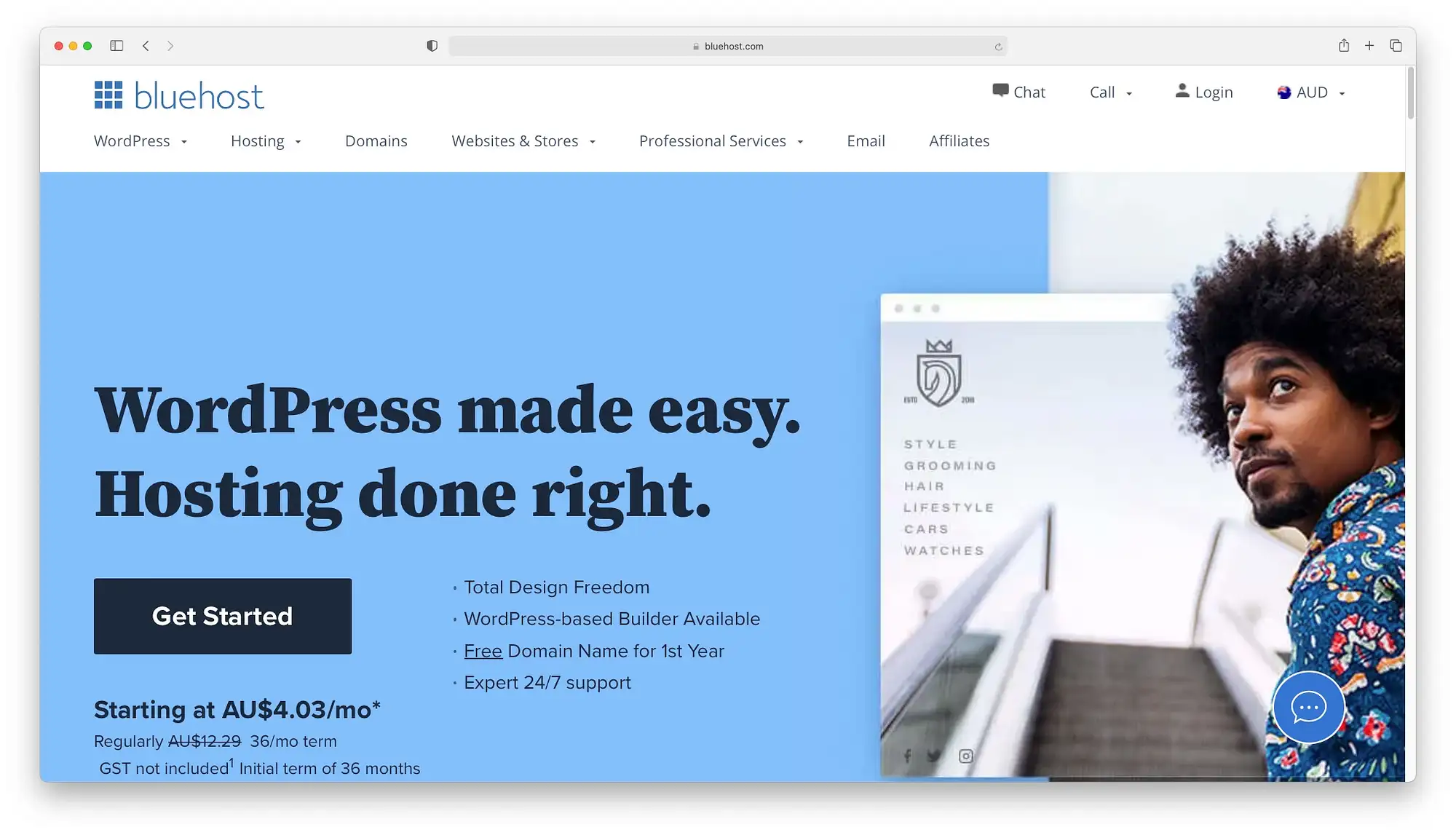The width and height of the screenshot is (1456, 835).
Task: Click the shield security icon in address bar
Action: click(432, 46)
